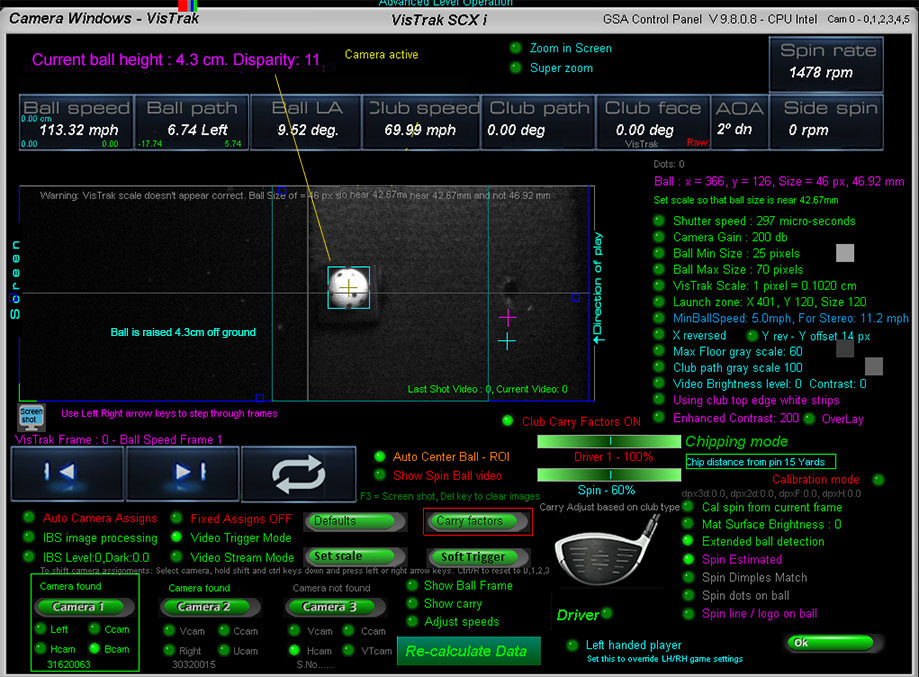Enable Left handed player option
Viewport: 919px width, 677px height.
pos(573,645)
